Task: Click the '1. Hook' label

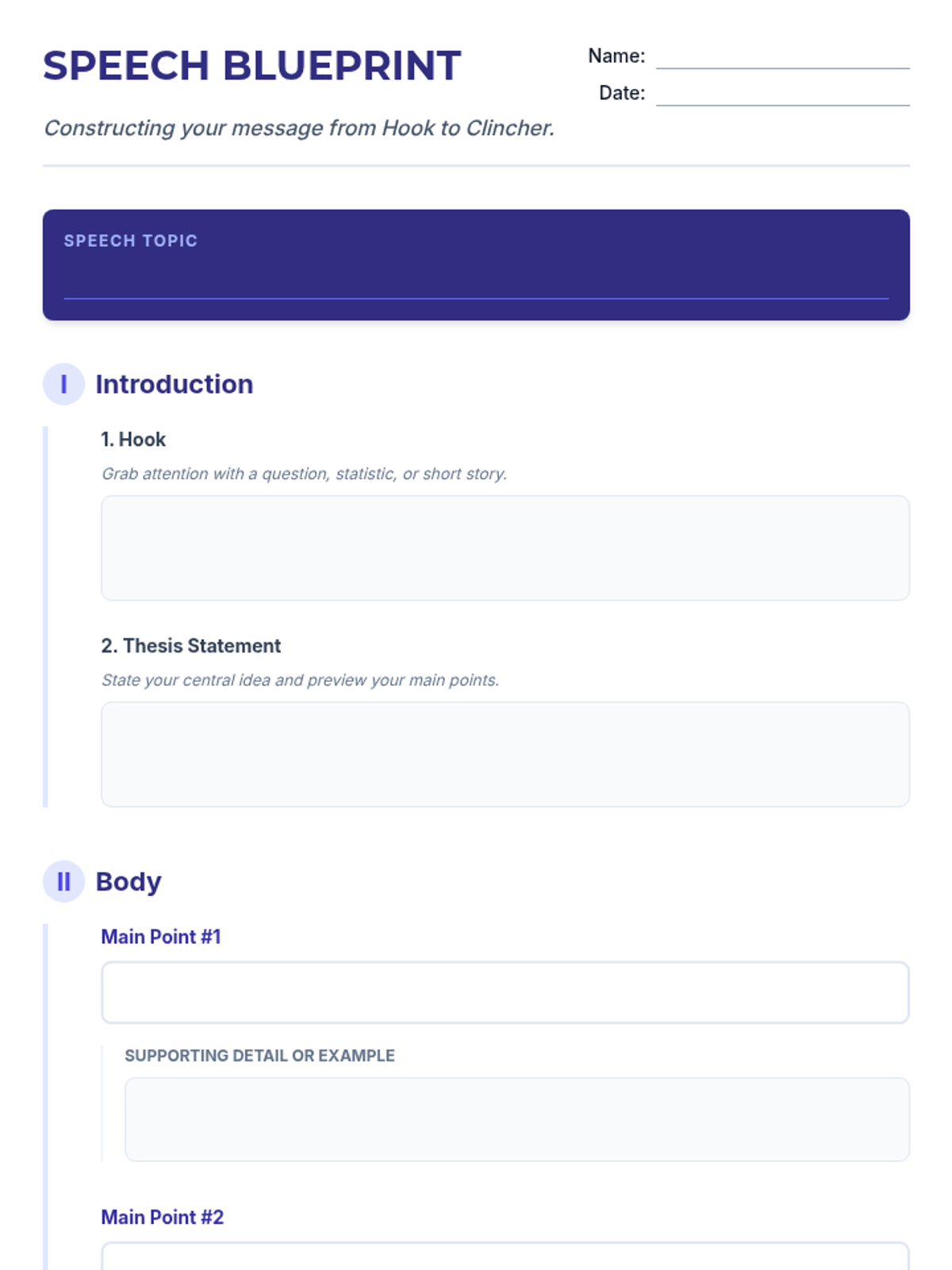Action: (133, 440)
